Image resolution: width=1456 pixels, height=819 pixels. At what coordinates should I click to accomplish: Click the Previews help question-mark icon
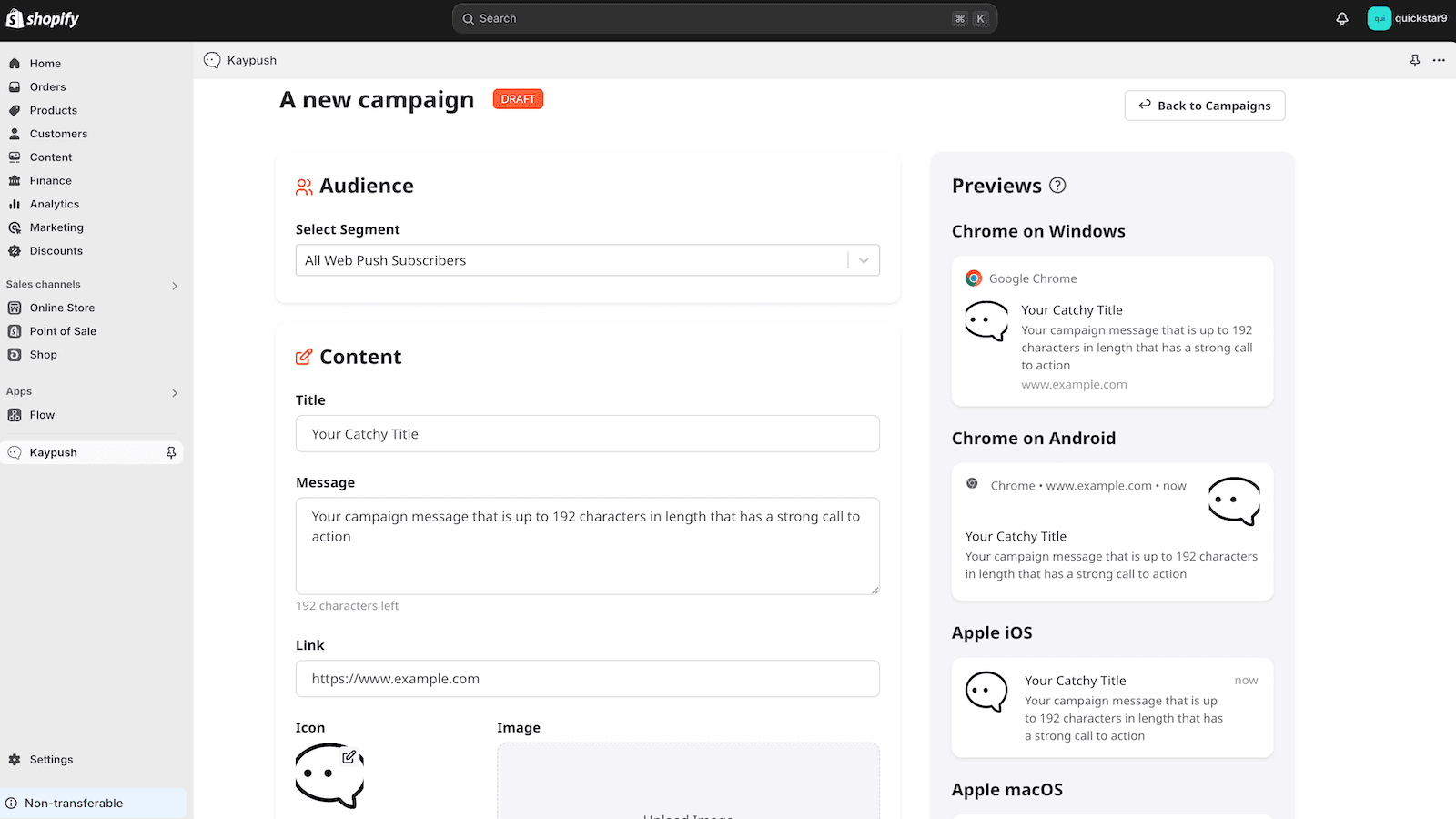pyautogui.click(x=1057, y=186)
